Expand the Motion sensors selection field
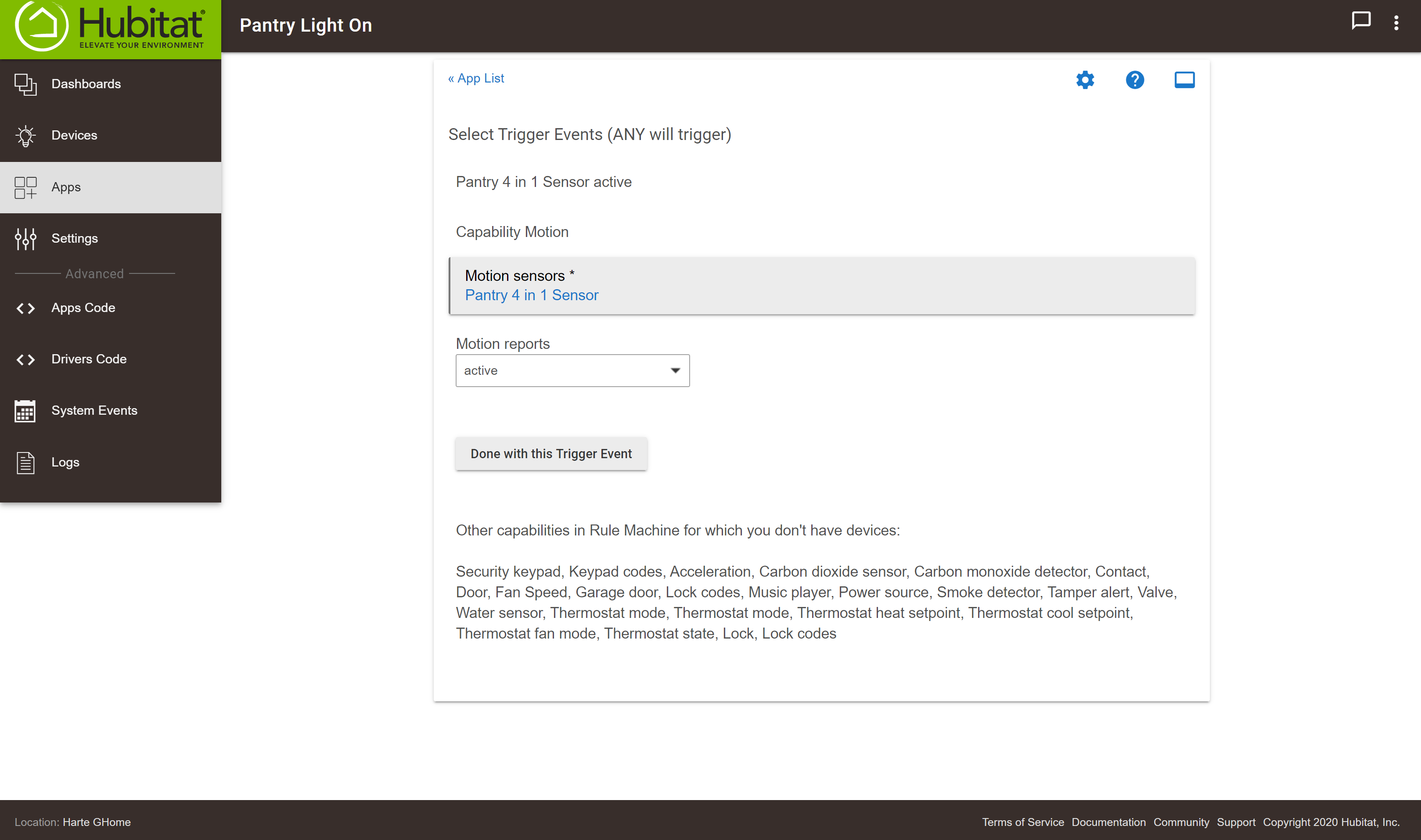1421x840 pixels. (x=821, y=286)
